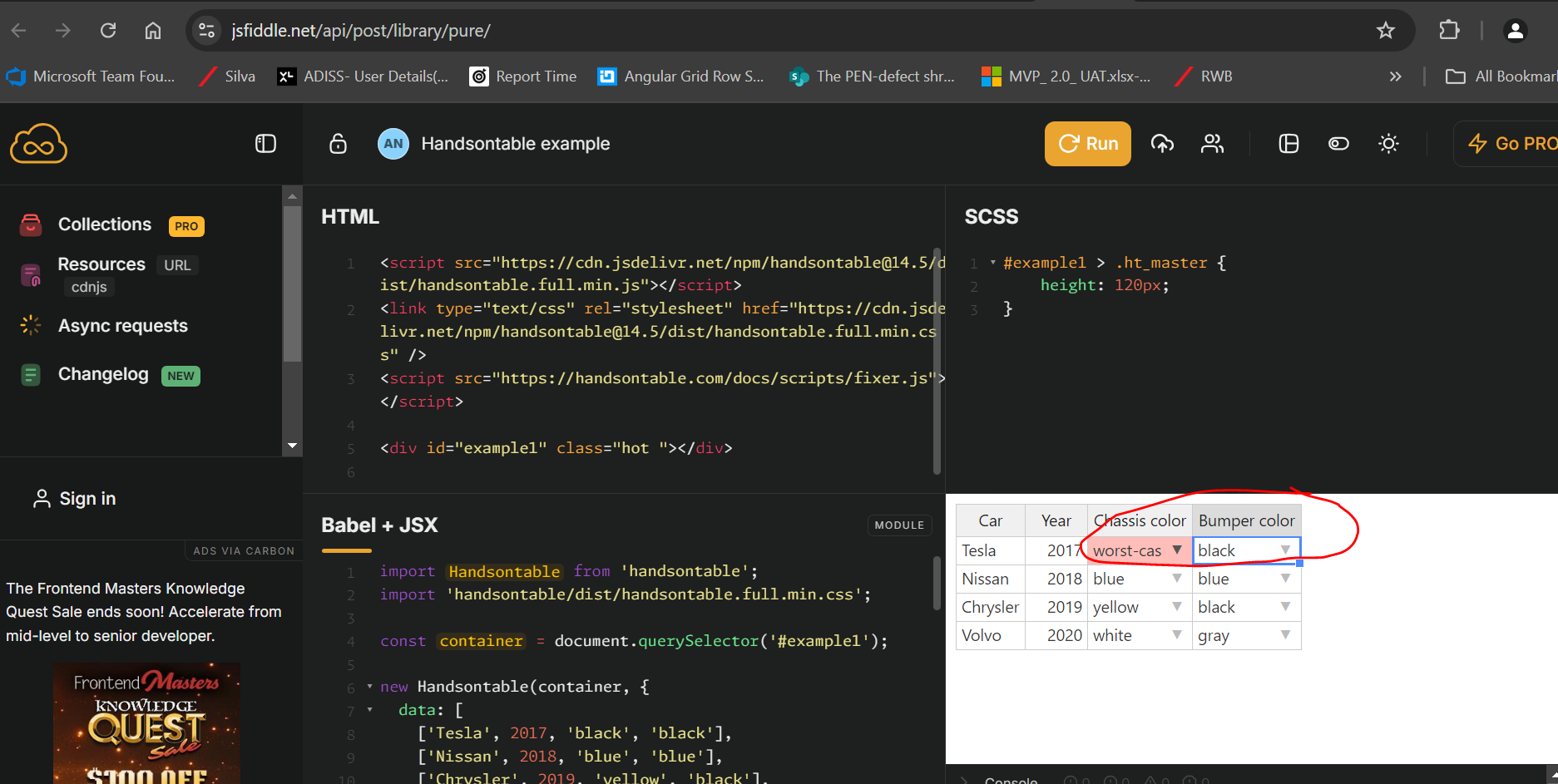Image resolution: width=1558 pixels, height=784 pixels.
Task: Select the SCSS panel heading
Action: tap(991, 217)
